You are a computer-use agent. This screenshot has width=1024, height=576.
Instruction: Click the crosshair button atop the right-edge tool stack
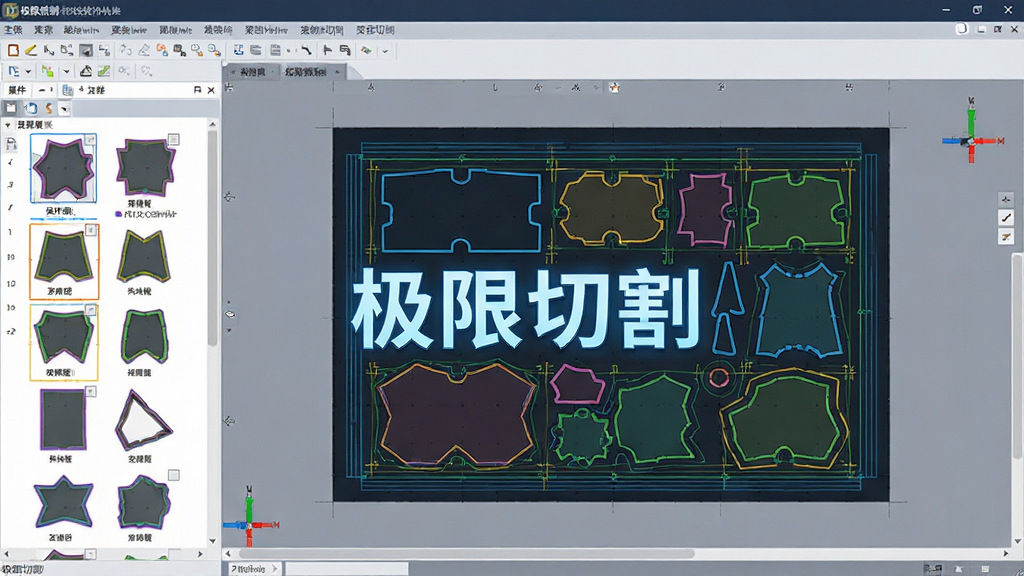(1006, 199)
